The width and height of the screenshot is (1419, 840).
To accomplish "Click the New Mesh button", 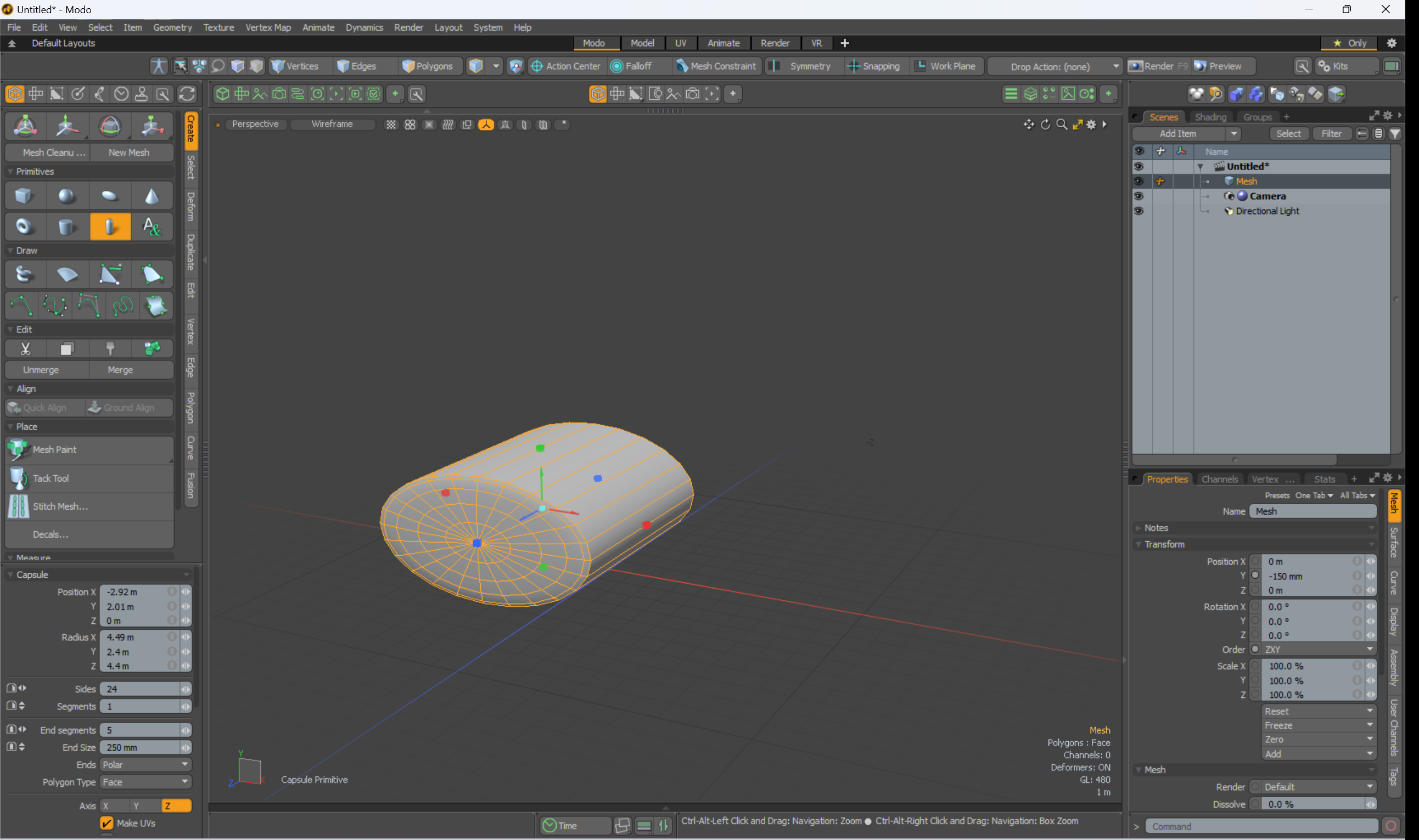I will click(129, 153).
